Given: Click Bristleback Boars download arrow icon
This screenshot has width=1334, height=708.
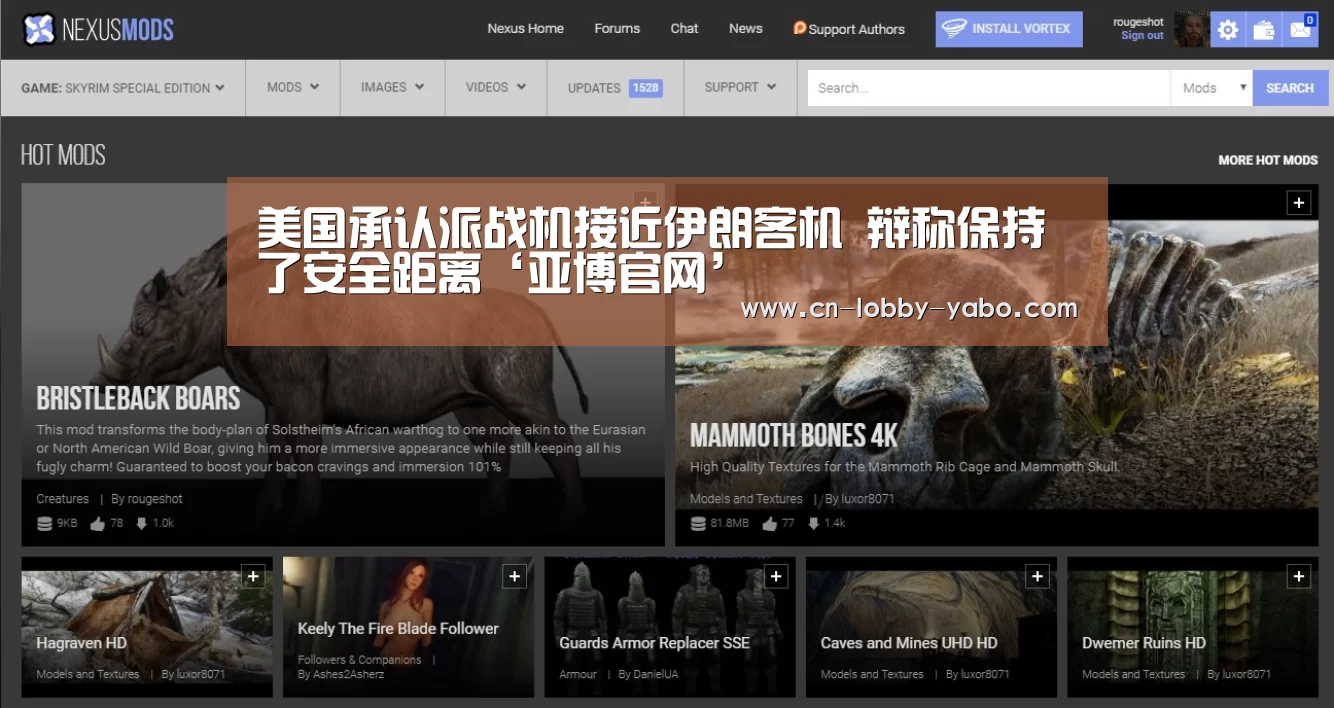Looking at the screenshot, I should (141, 523).
